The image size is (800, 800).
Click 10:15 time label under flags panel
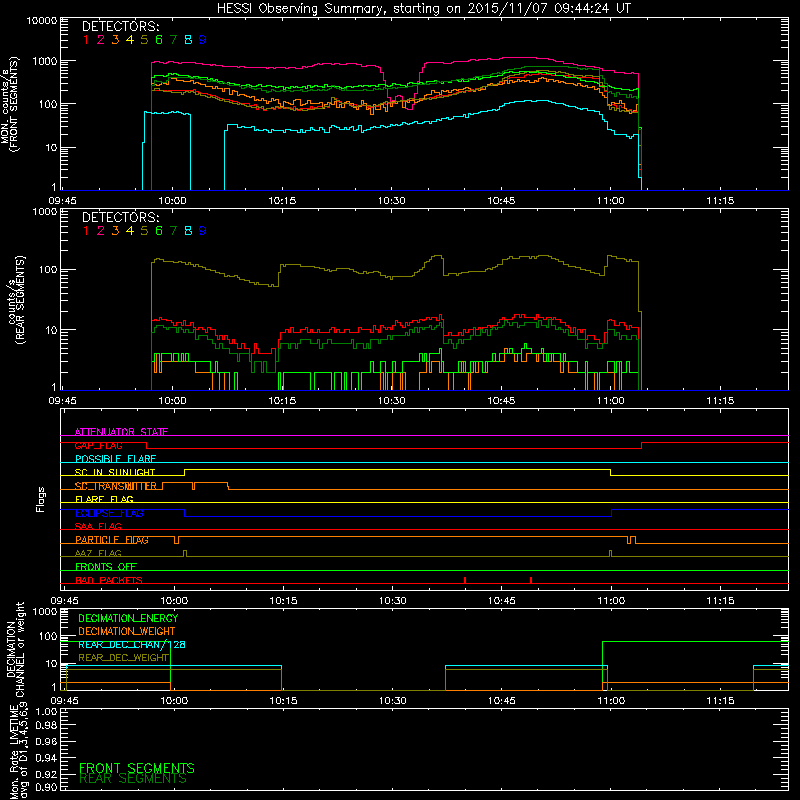(283, 601)
